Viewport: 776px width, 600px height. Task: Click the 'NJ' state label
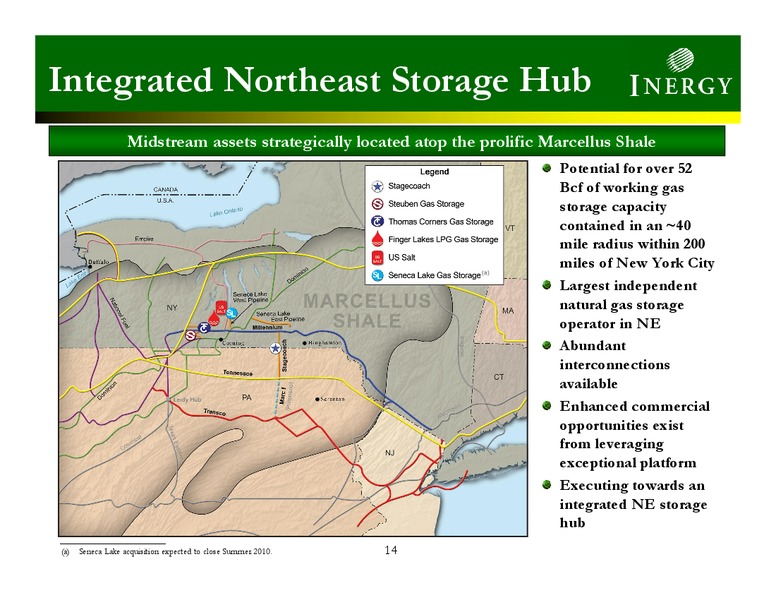tap(389, 452)
